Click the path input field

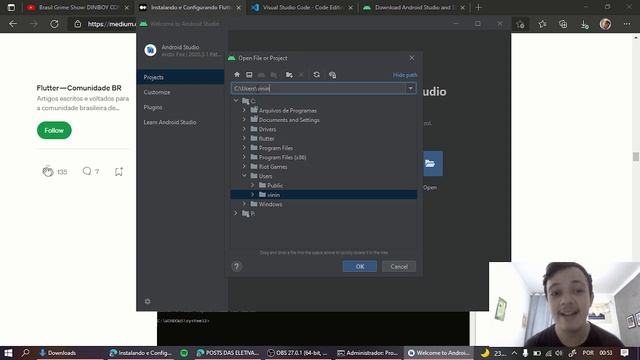click(x=319, y=88)
